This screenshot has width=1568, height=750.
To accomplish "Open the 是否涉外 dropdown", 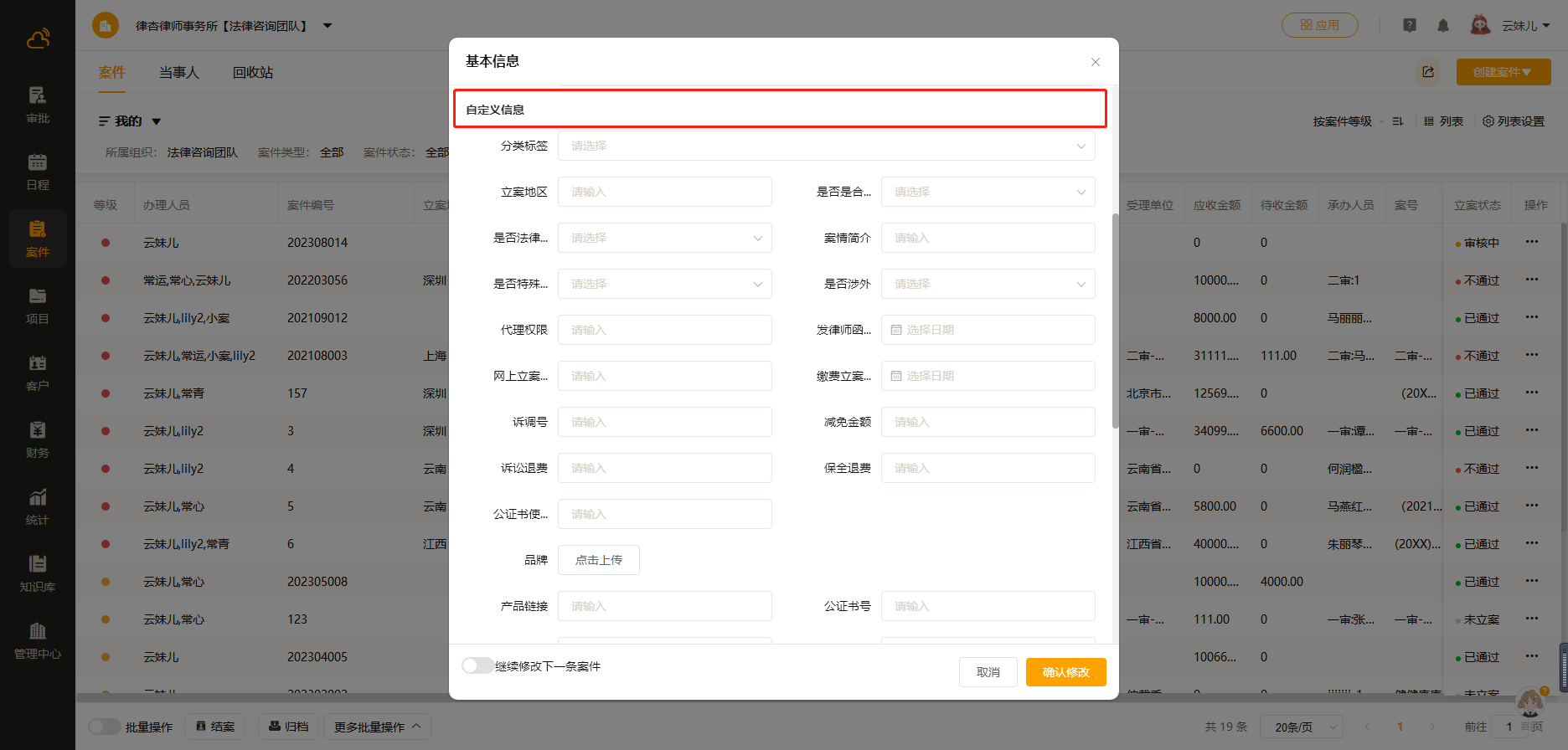I will 988,284.
